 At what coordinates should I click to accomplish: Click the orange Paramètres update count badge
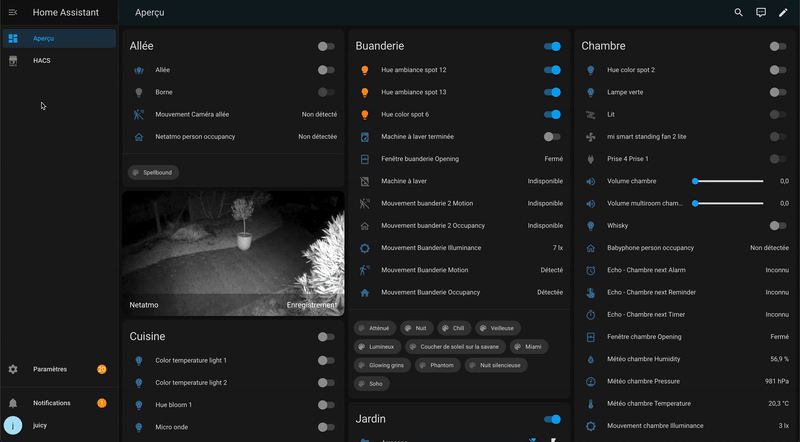click(102, 369)
